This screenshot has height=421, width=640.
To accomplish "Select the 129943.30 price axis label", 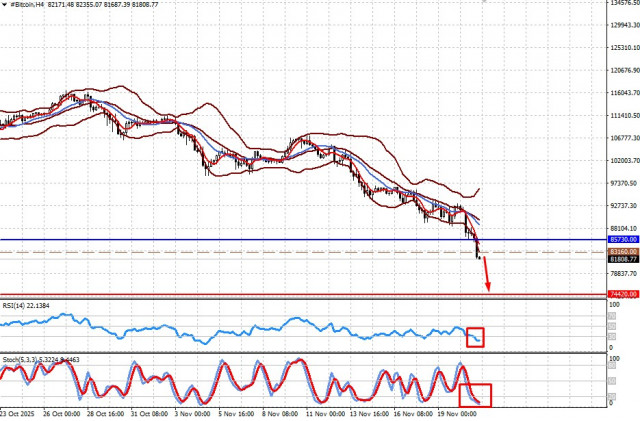I will coord(625,25).
